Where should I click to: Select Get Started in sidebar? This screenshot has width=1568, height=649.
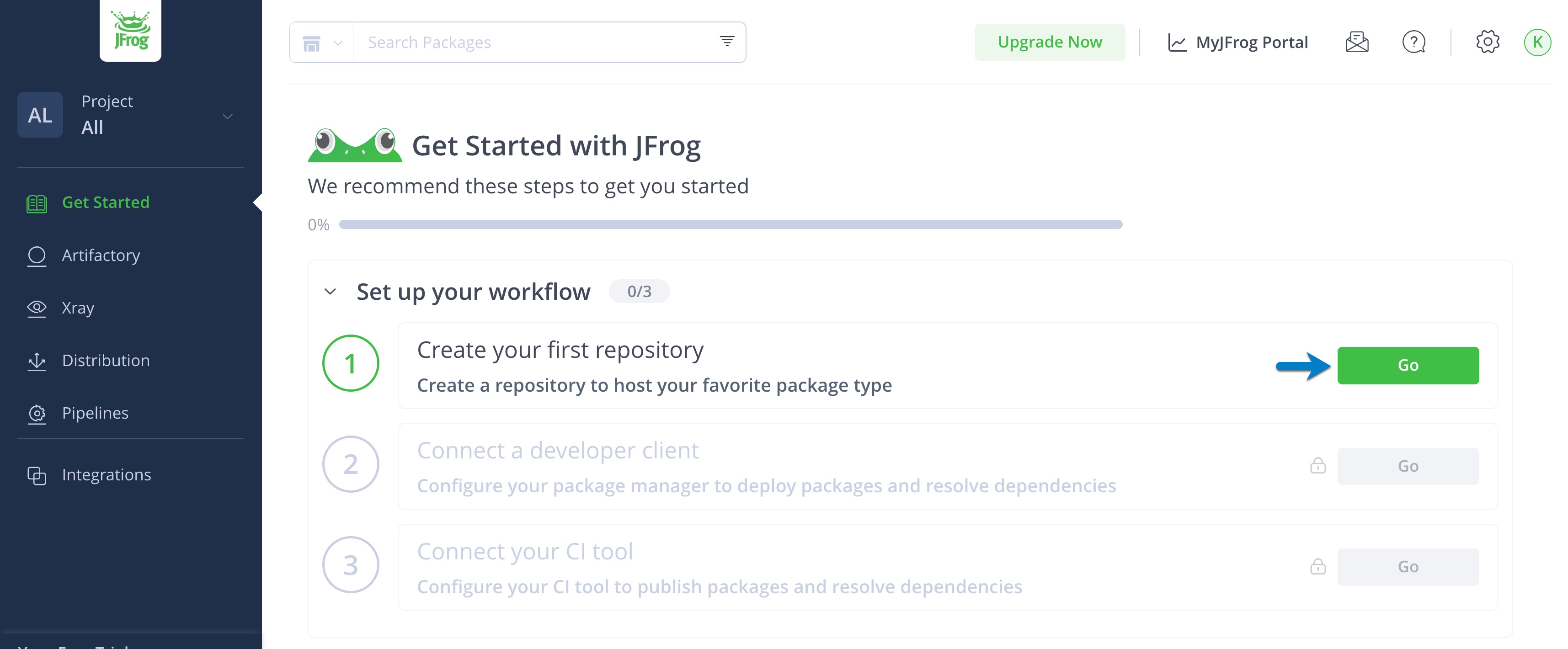click(x=105, y=202)
